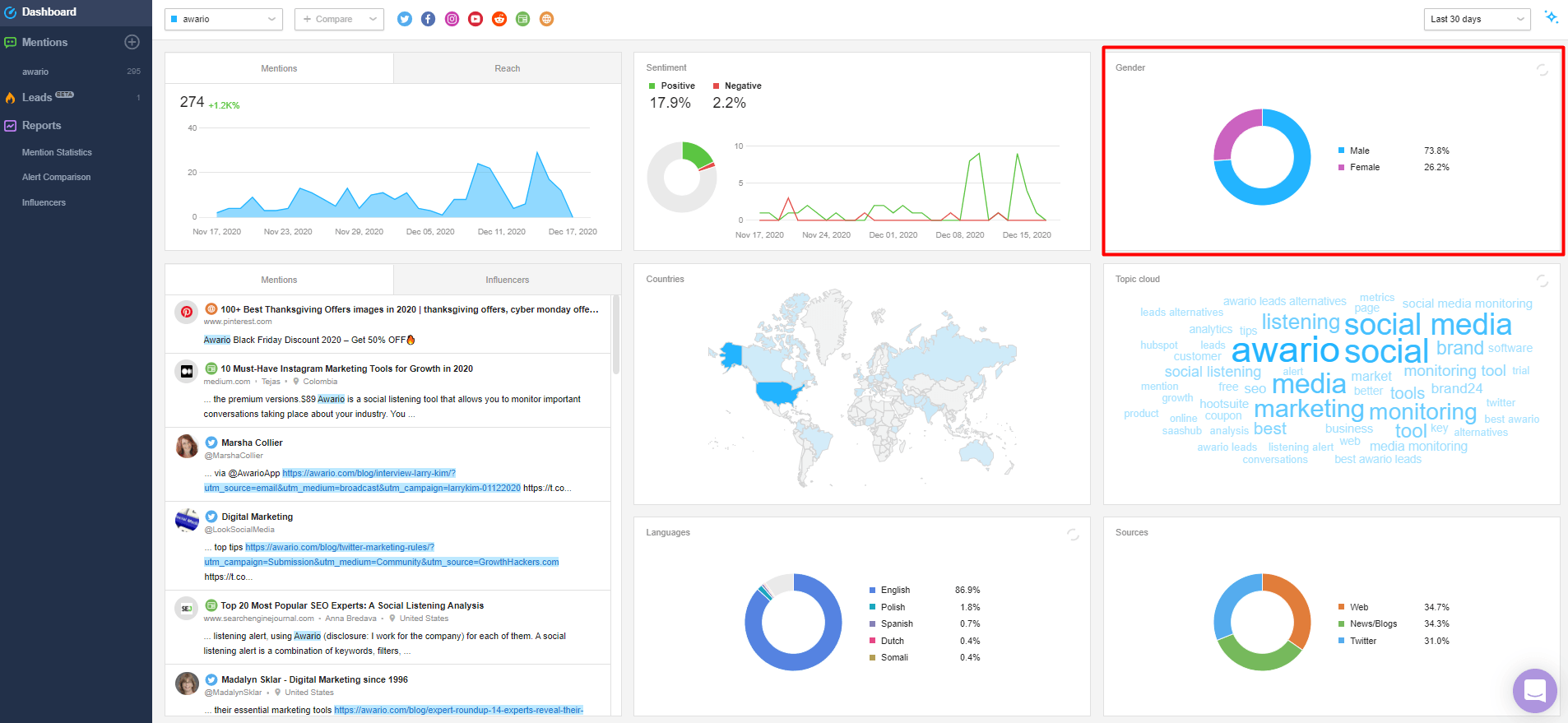Open the AI insights sparkle icon
Viewport: 1568px width, 723px height.
(1551, 17)
